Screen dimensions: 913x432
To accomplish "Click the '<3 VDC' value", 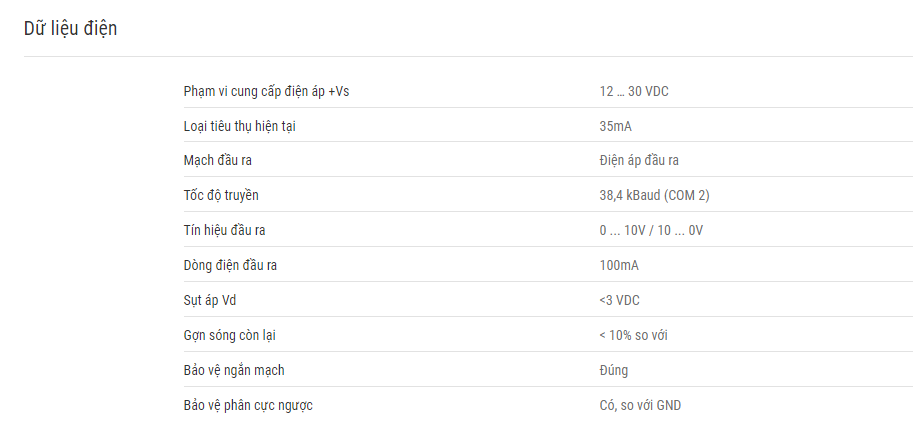I will pyautogui.click(x=619, y=300).
